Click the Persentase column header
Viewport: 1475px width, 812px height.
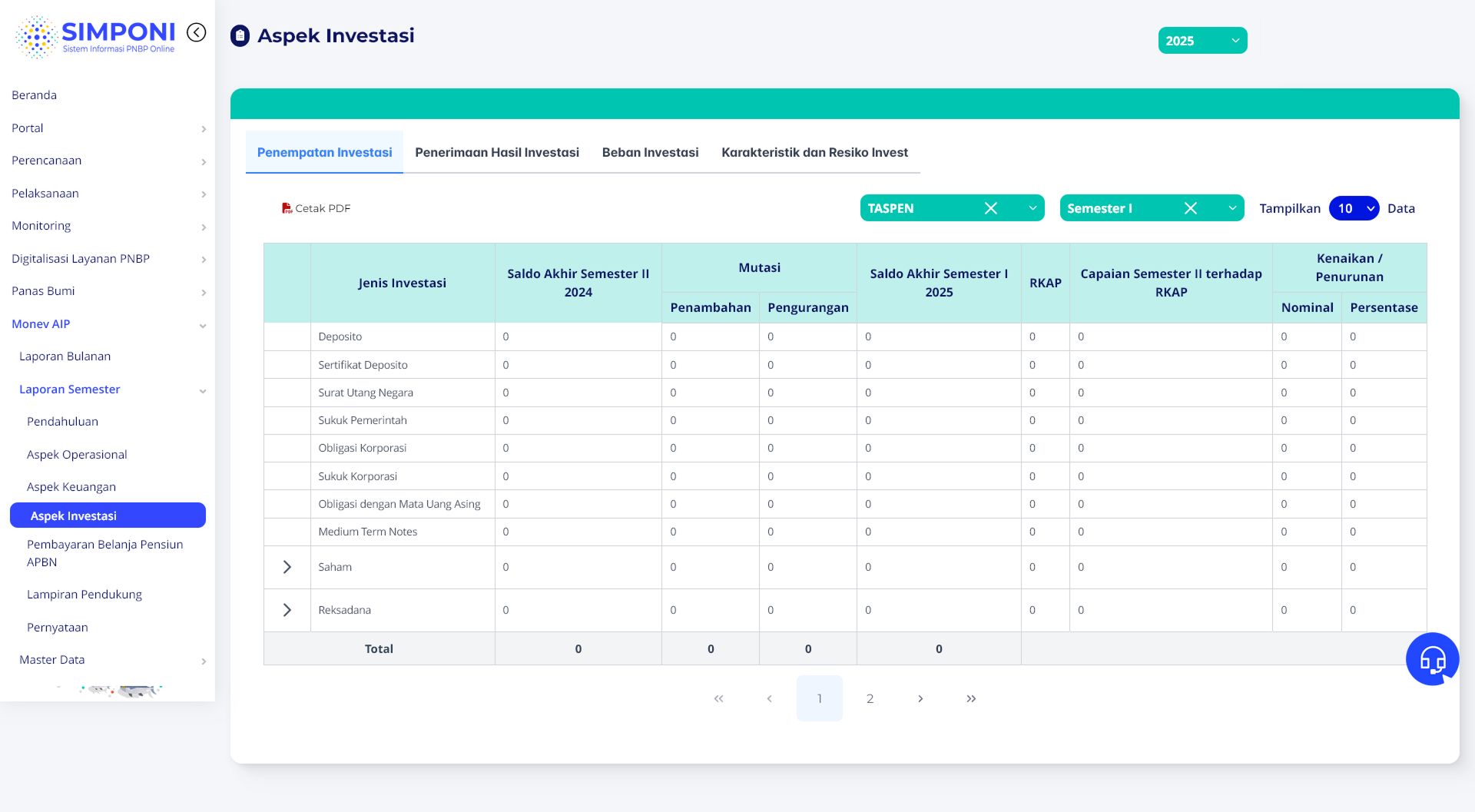1384,307
